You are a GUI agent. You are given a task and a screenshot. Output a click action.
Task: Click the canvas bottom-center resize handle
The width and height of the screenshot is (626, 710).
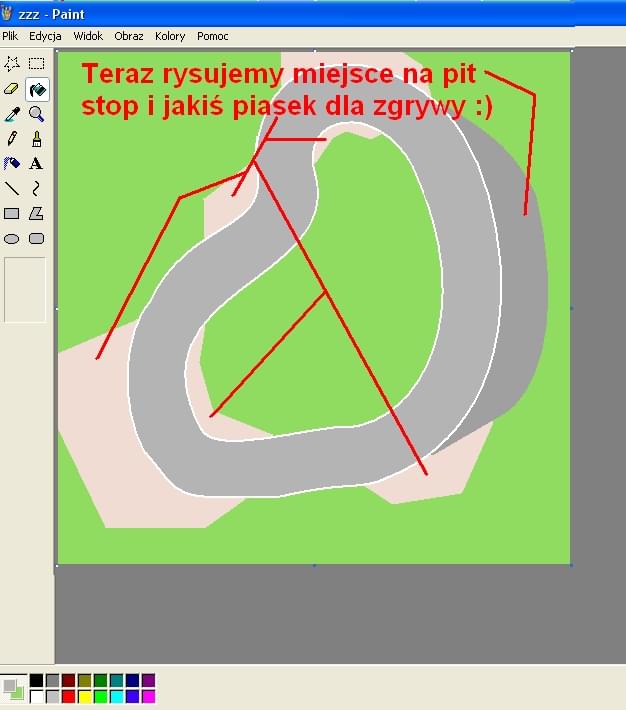[x=314, y=565]
